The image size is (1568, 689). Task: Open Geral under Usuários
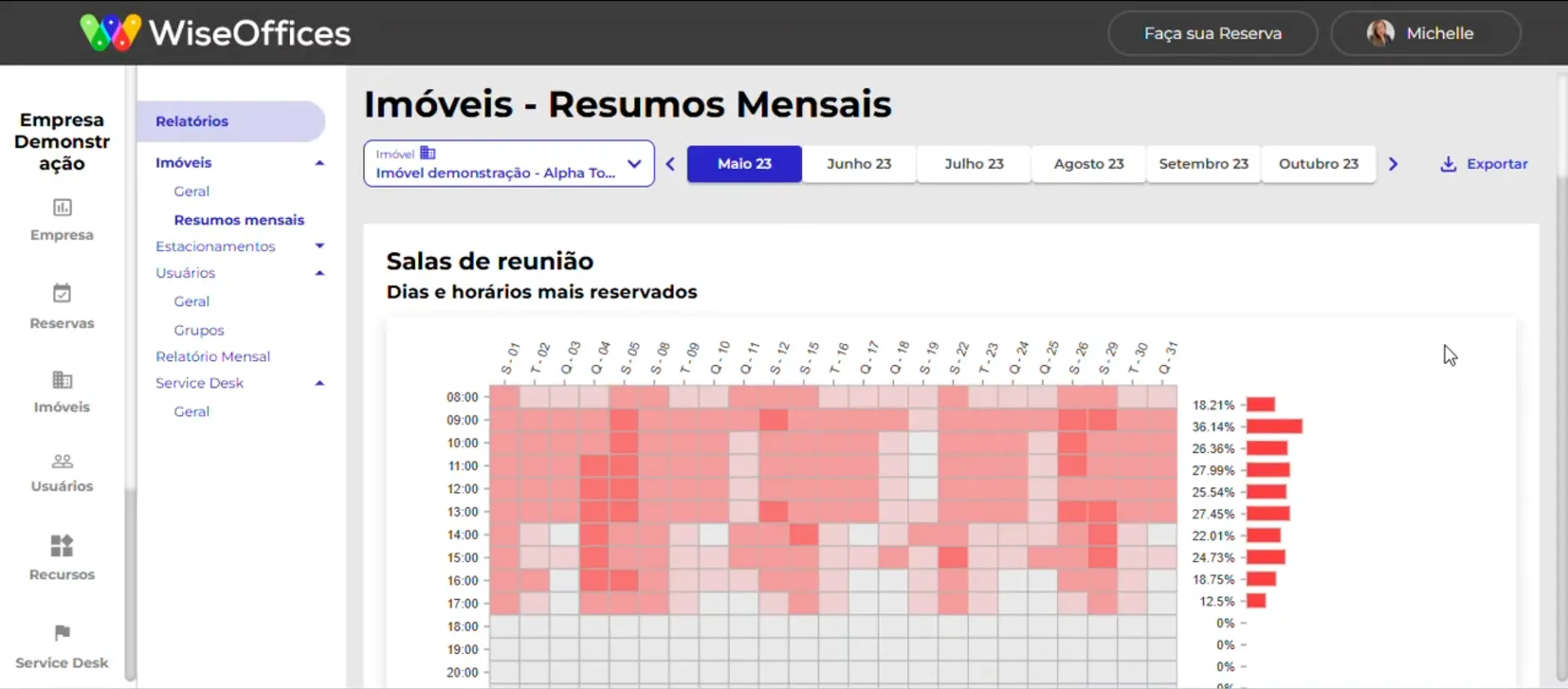pos(192,301)
